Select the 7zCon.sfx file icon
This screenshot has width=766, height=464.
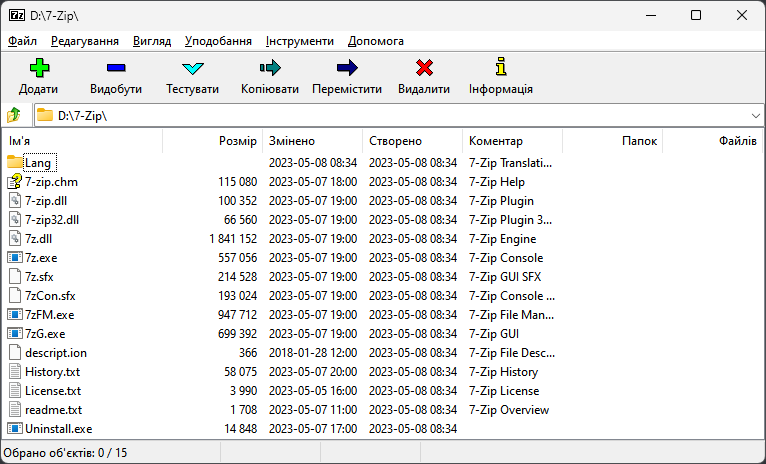pyautogui.click(x=15, y=295)
